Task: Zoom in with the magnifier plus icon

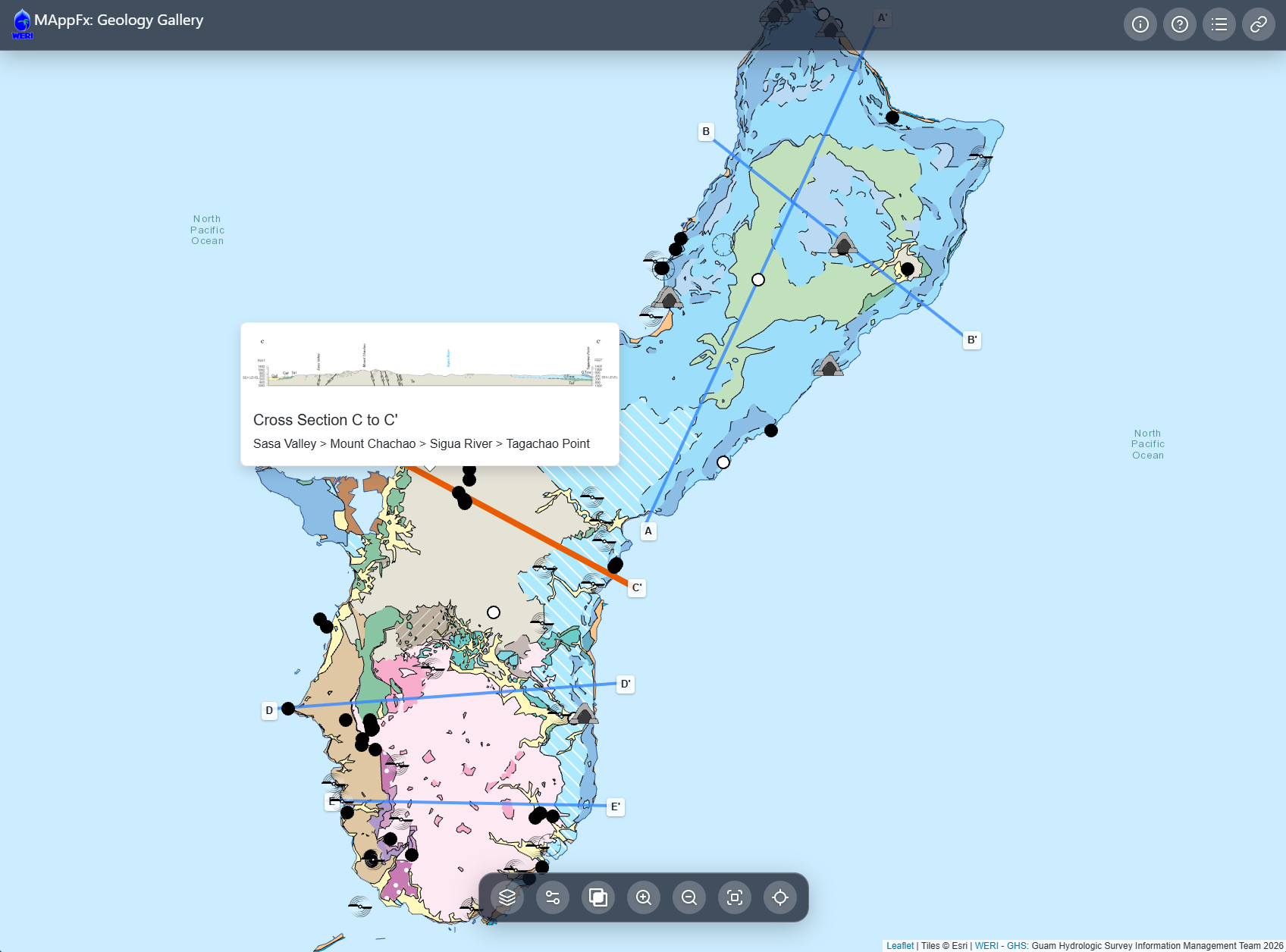Action: 644,897
